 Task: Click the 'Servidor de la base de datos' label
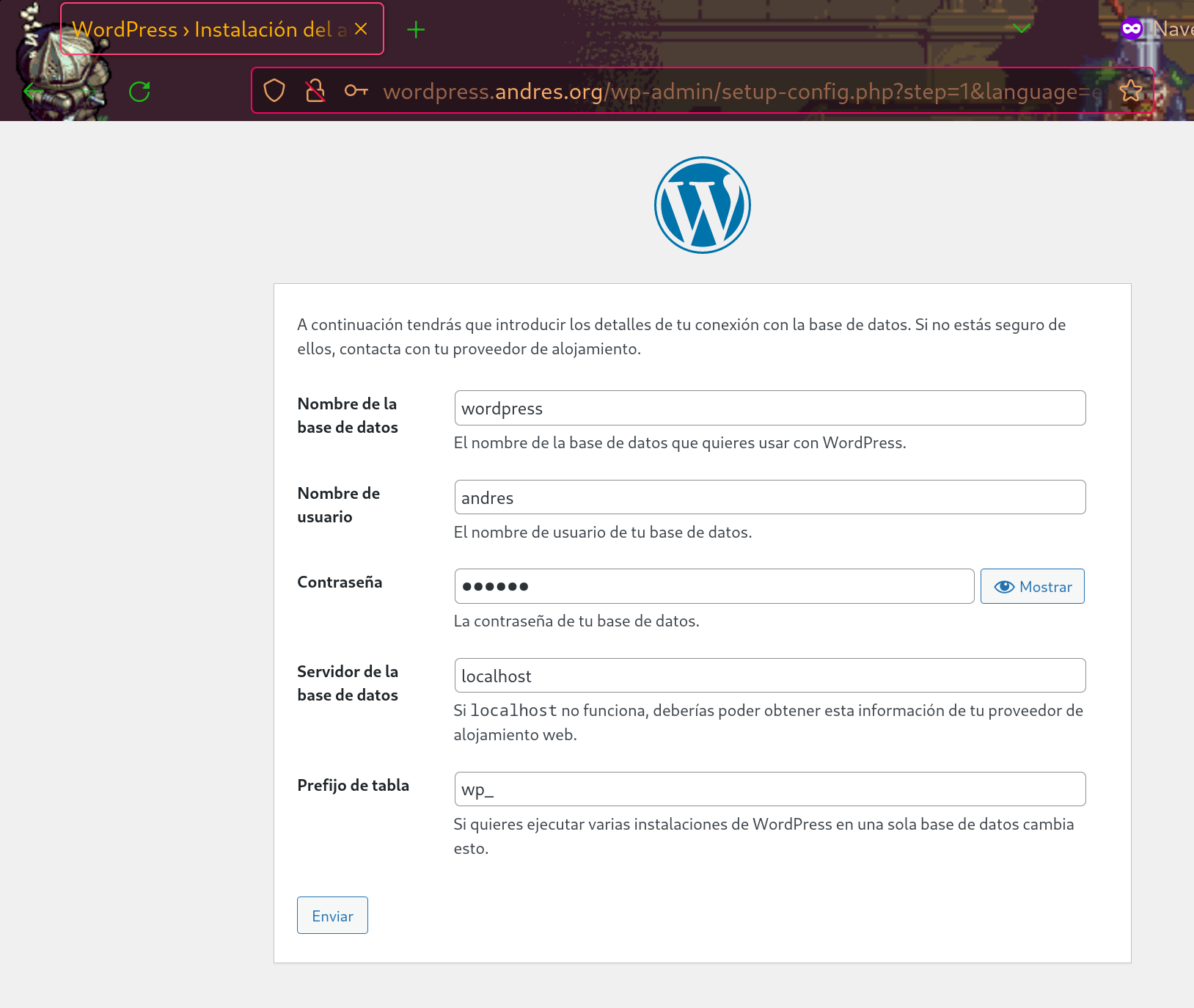[x=348, y=683]
